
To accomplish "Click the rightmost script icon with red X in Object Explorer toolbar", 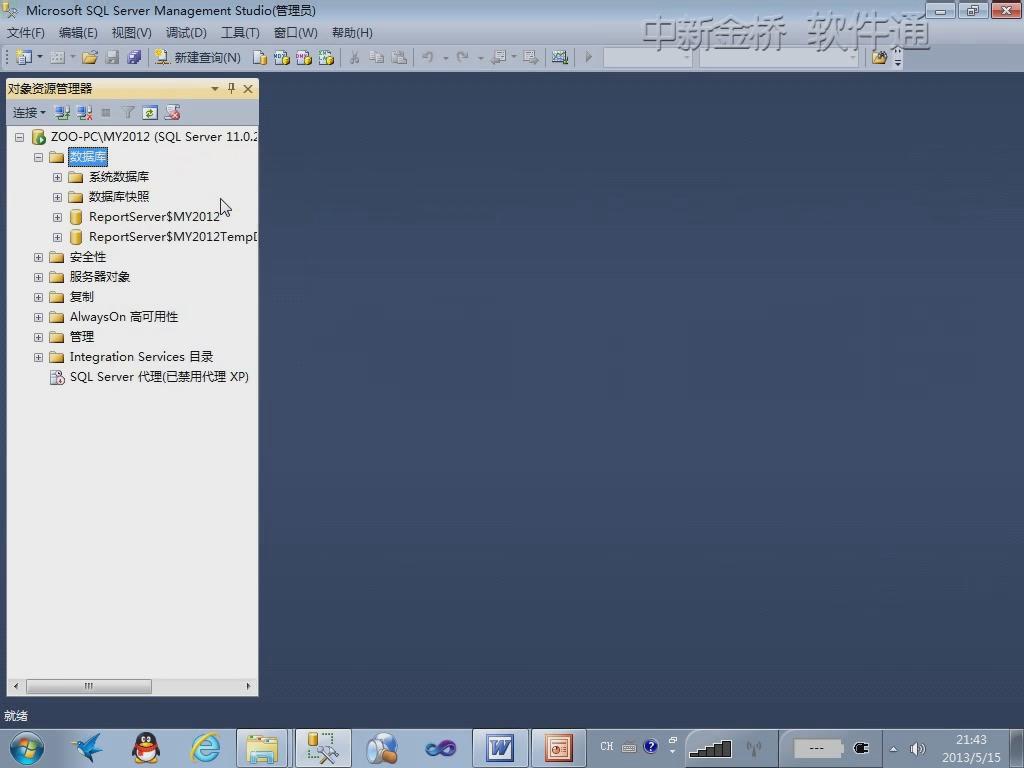I will tap(172, 113).
